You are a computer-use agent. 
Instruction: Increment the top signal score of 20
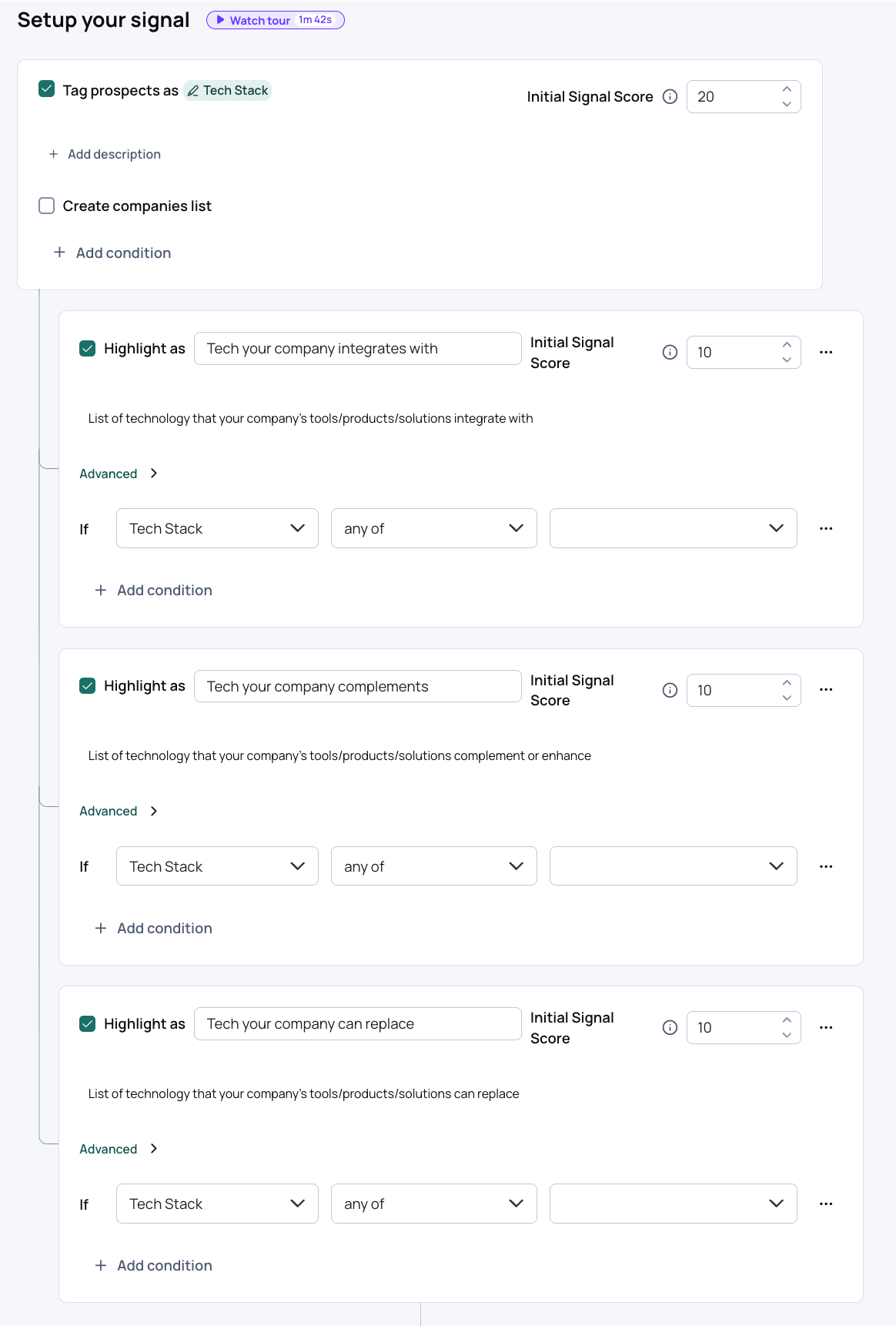tap(787, 89)
